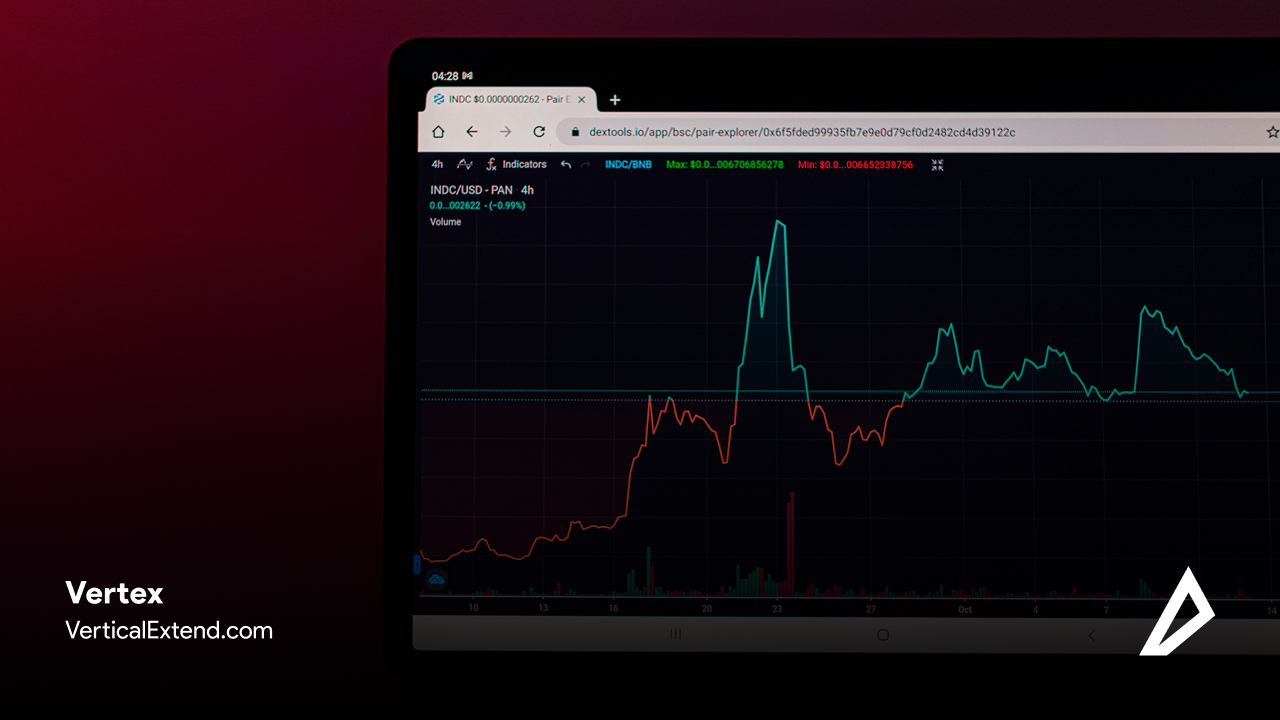Screen dimensions: 1280x720
Task: Exit fullscreen chart mode icon
Action: [x=937, y=164]
